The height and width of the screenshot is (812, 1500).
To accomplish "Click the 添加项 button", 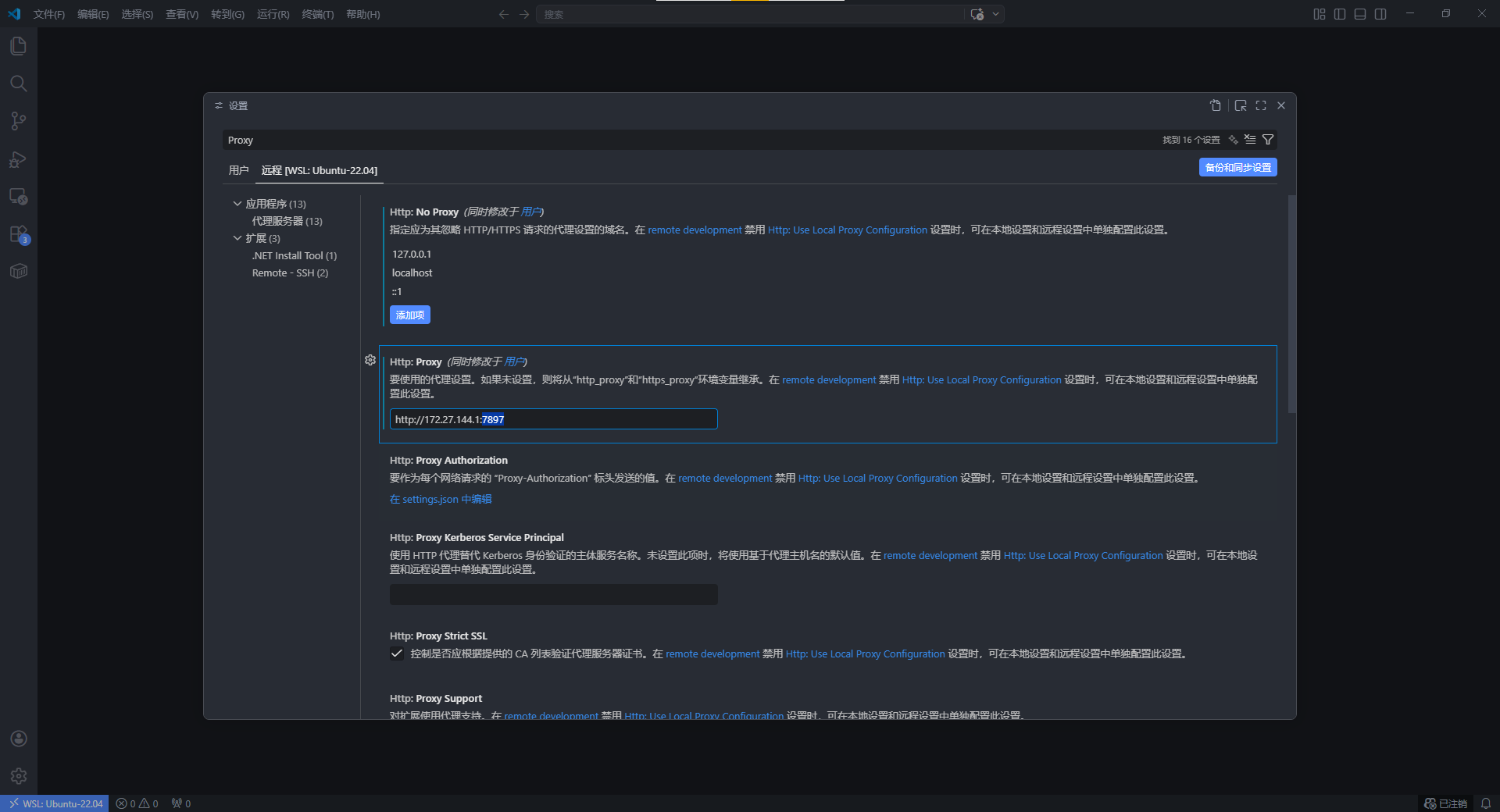I will point(410,315).
